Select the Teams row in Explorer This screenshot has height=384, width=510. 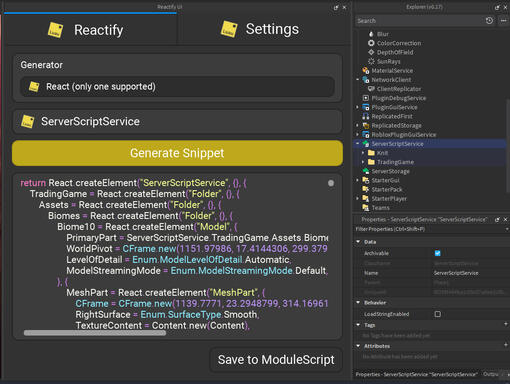430,208
